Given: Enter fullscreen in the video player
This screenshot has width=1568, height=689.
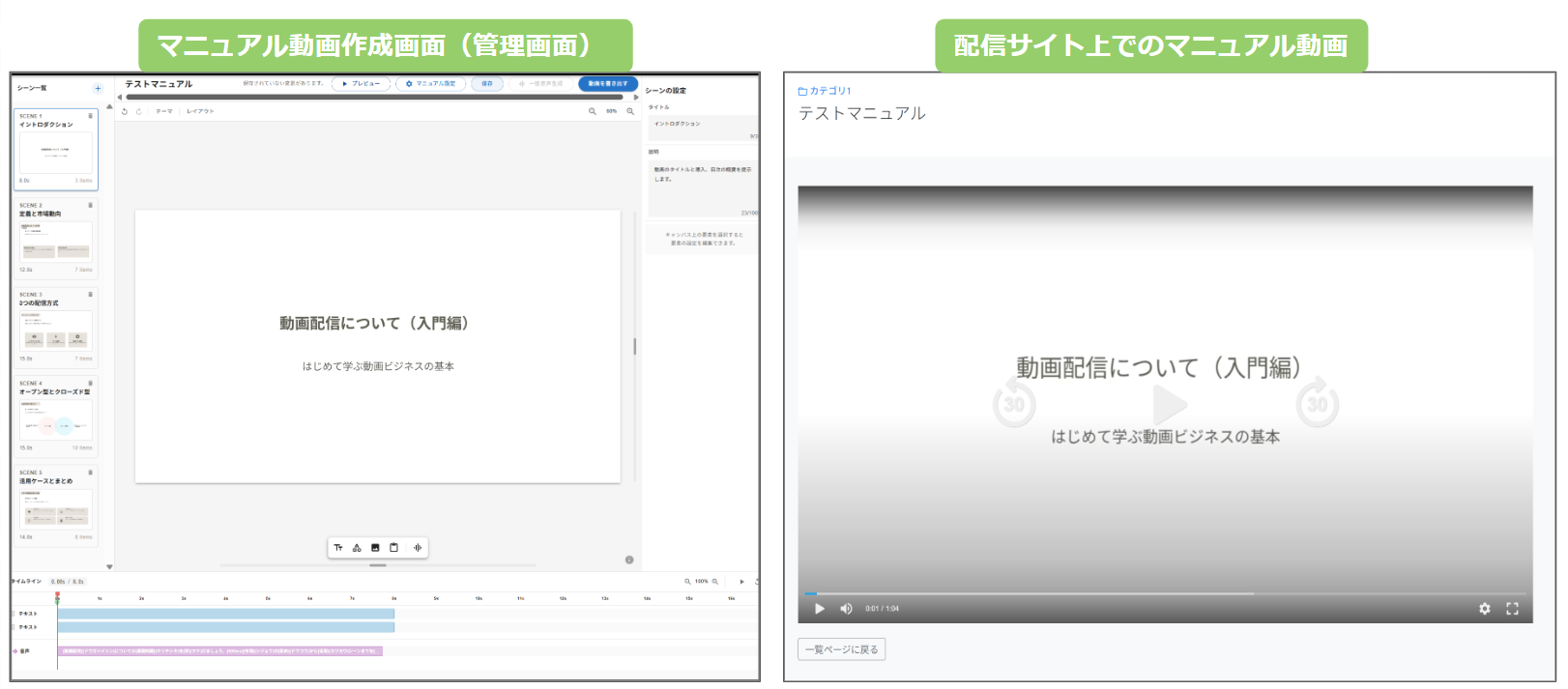Looking at the screenshot, I should [1512, 609].
